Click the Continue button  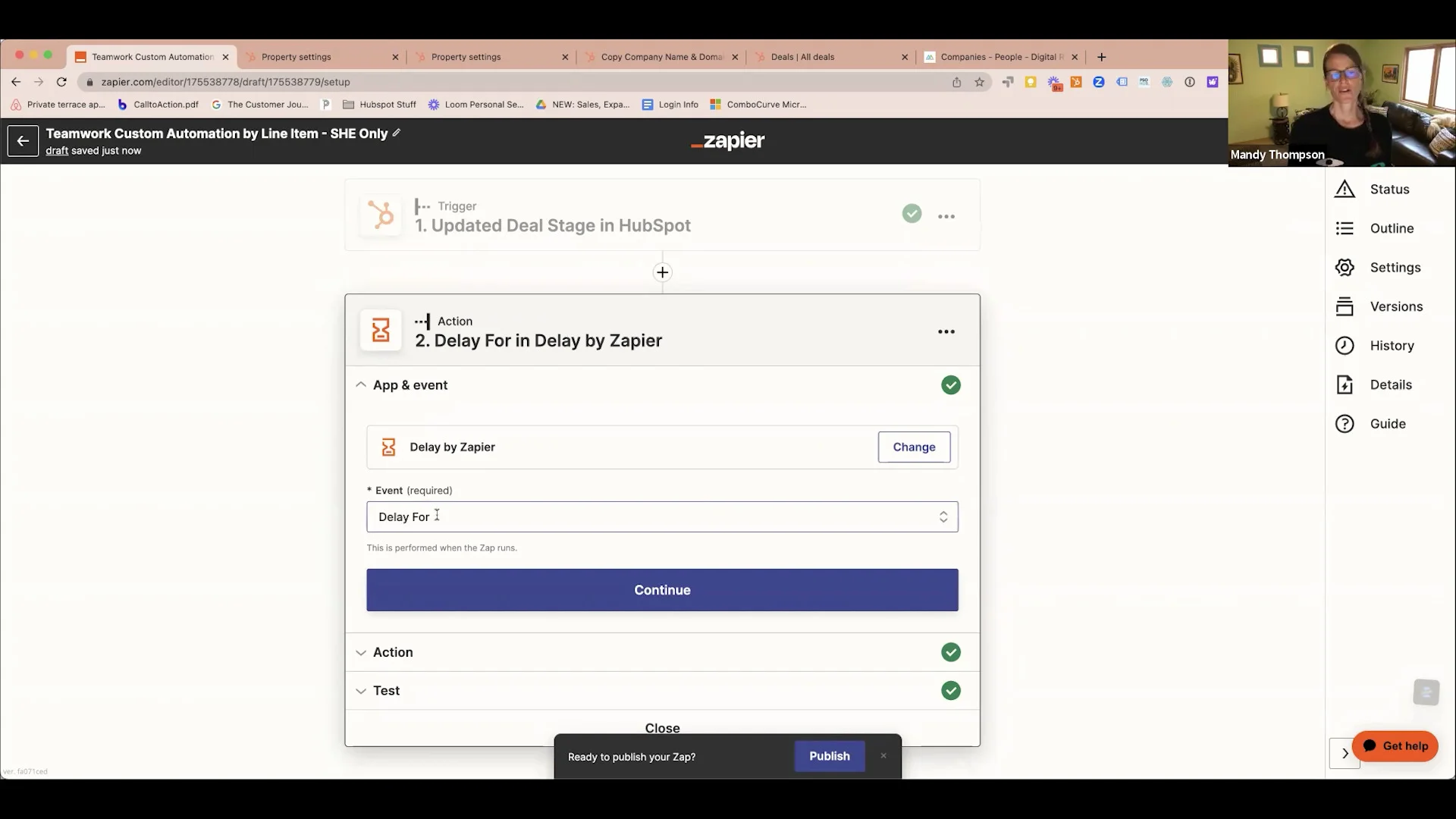pos(662,590)
